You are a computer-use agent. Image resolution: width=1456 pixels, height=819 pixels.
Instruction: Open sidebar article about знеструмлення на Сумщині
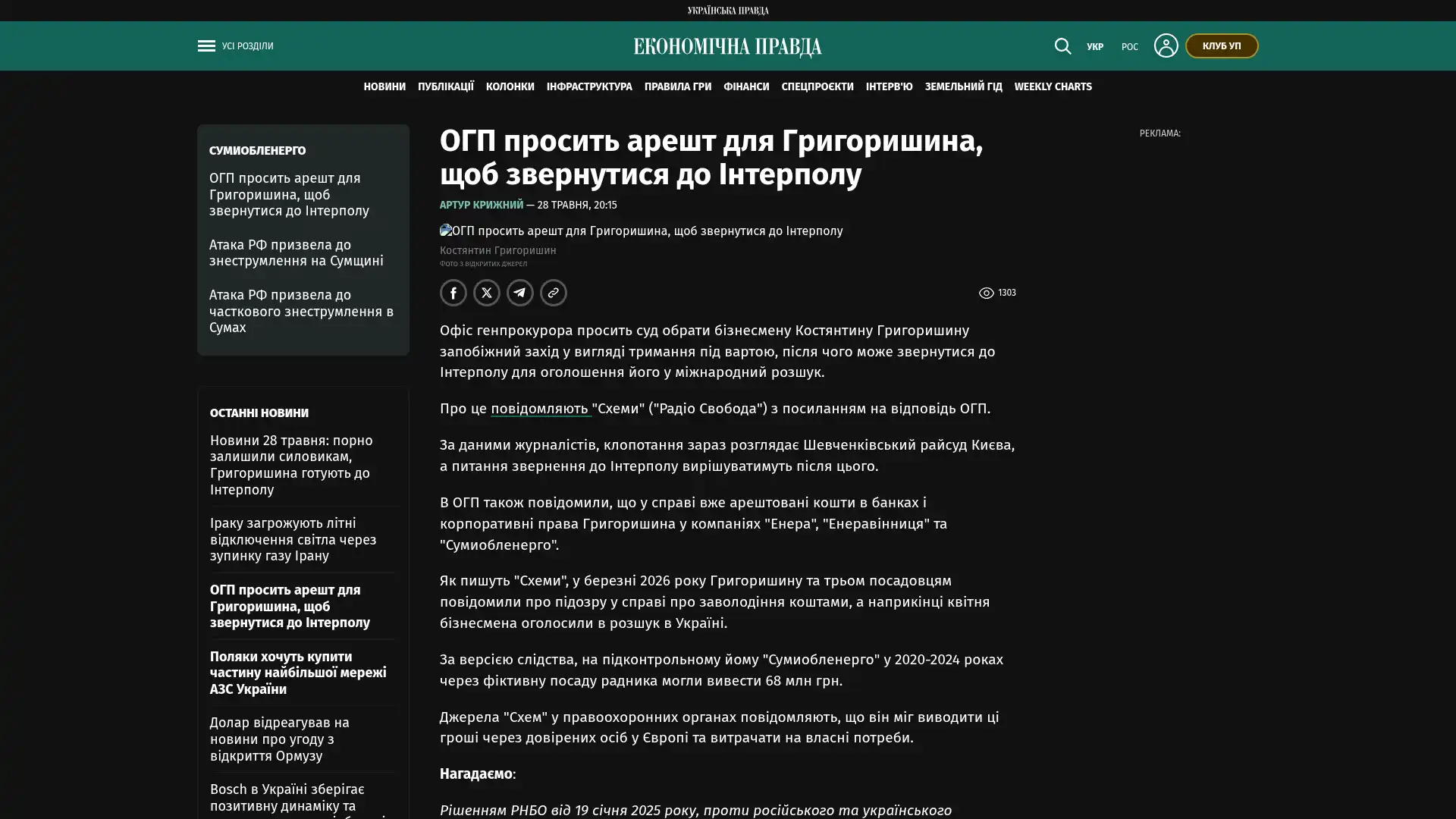click(297, 253)
